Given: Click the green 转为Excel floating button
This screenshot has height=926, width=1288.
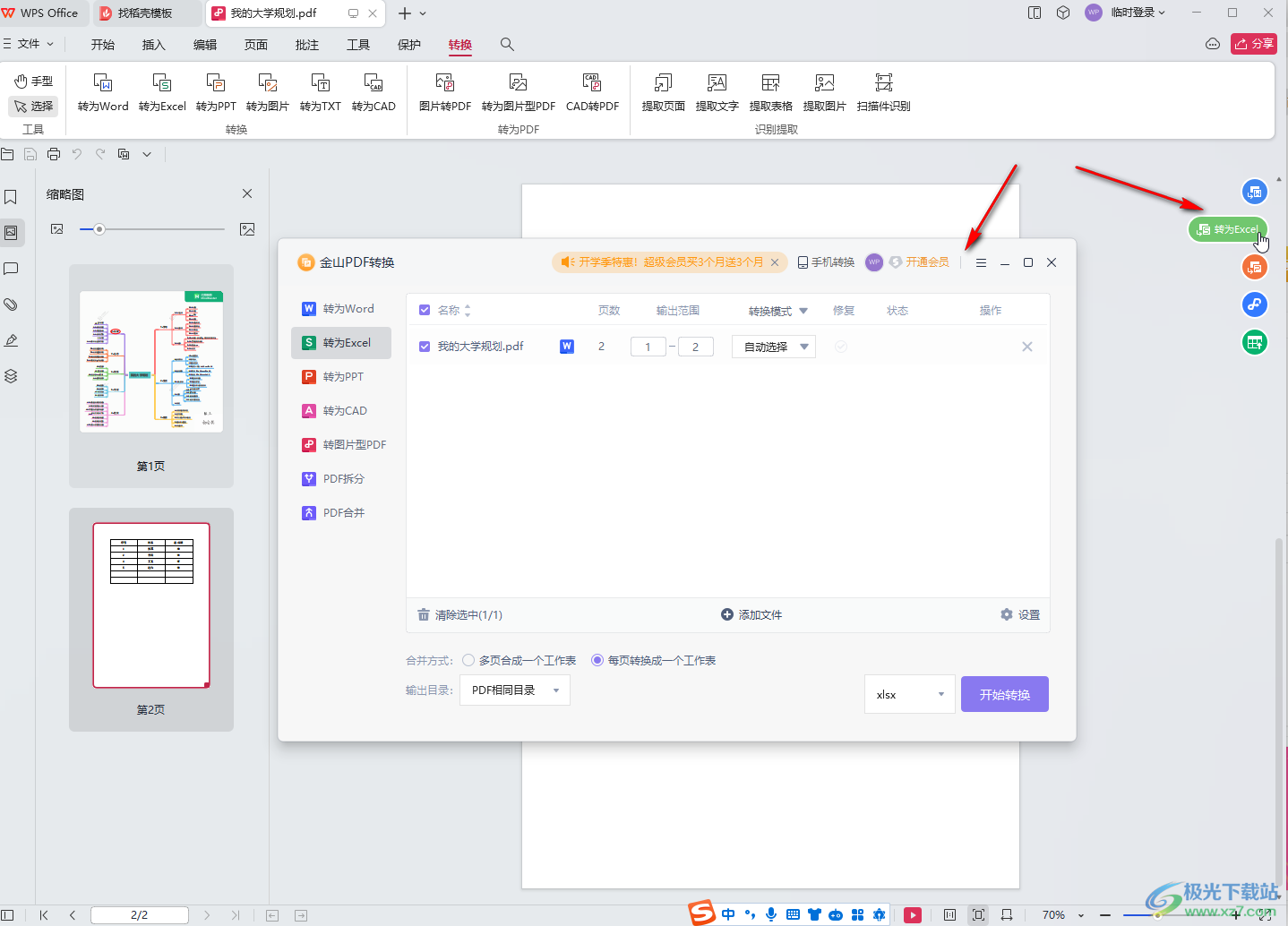Looking at the screenshot, I should (1228, 229).
